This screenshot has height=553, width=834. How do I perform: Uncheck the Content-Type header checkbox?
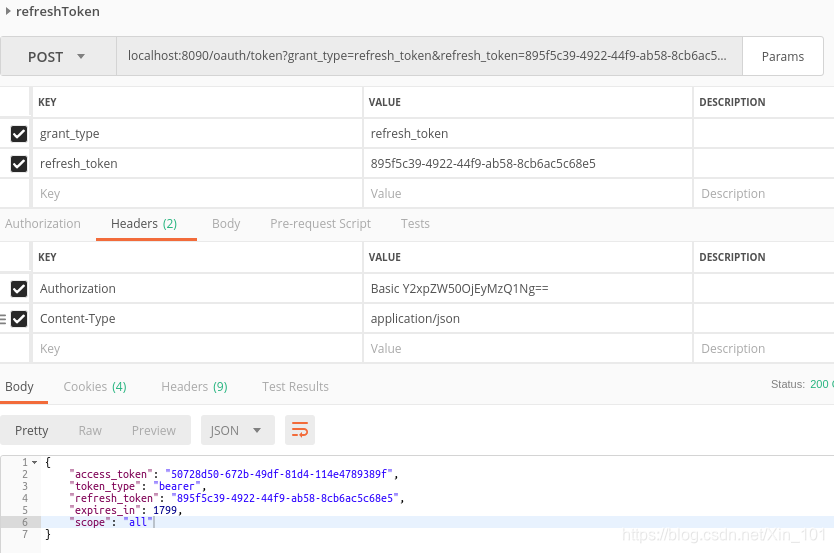point(19,319)
